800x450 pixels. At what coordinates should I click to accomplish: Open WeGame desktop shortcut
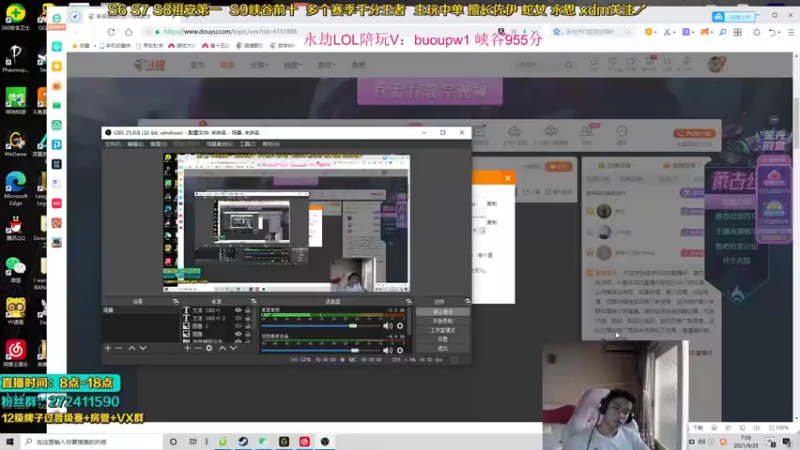[x=15, y=144]
